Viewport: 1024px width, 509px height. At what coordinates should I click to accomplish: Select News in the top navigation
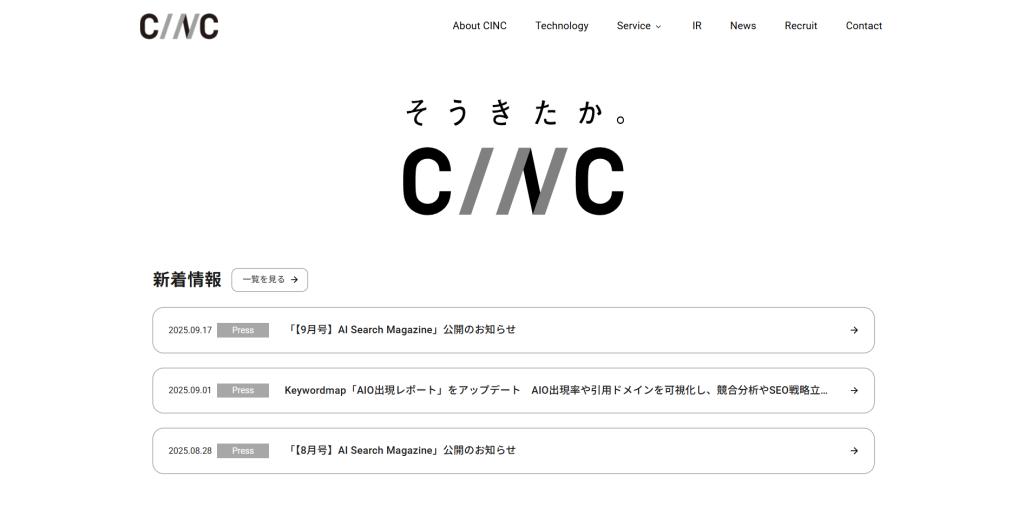pyautogui.click(x=742, y=26)
